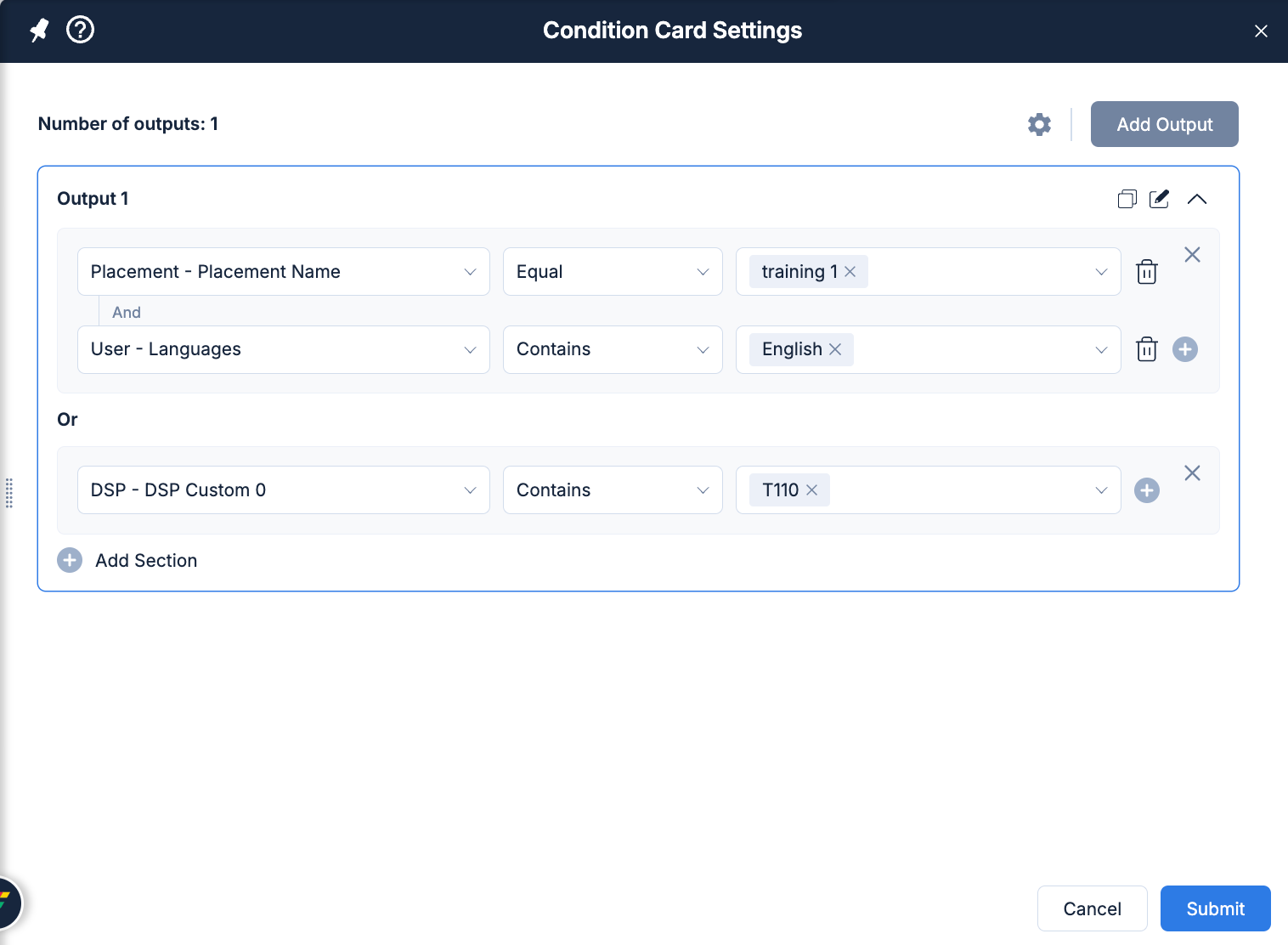Edit Output 1 name pencil icon

1159,199
